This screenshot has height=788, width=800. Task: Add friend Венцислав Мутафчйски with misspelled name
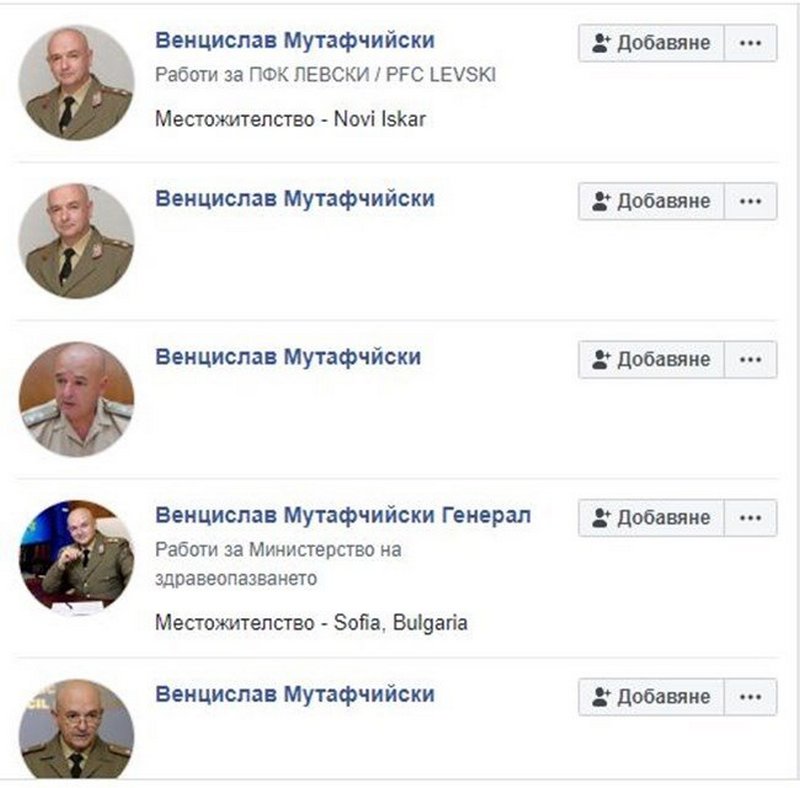(651, 359)
